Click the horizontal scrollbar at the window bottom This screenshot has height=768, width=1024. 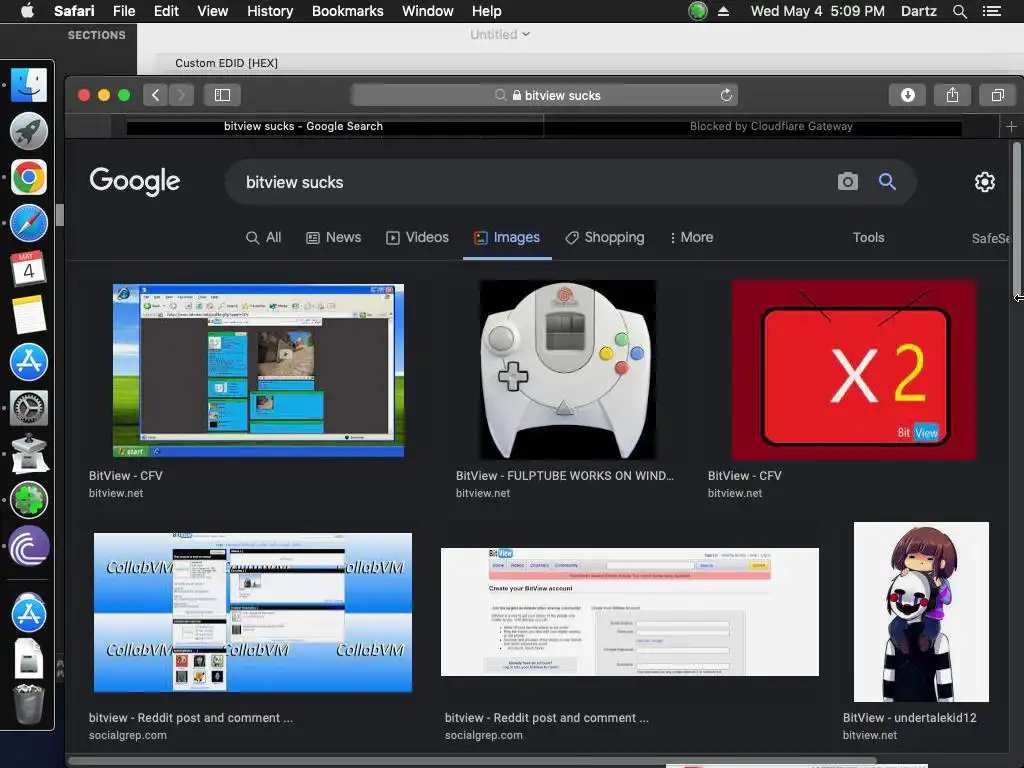coord(472,760)
